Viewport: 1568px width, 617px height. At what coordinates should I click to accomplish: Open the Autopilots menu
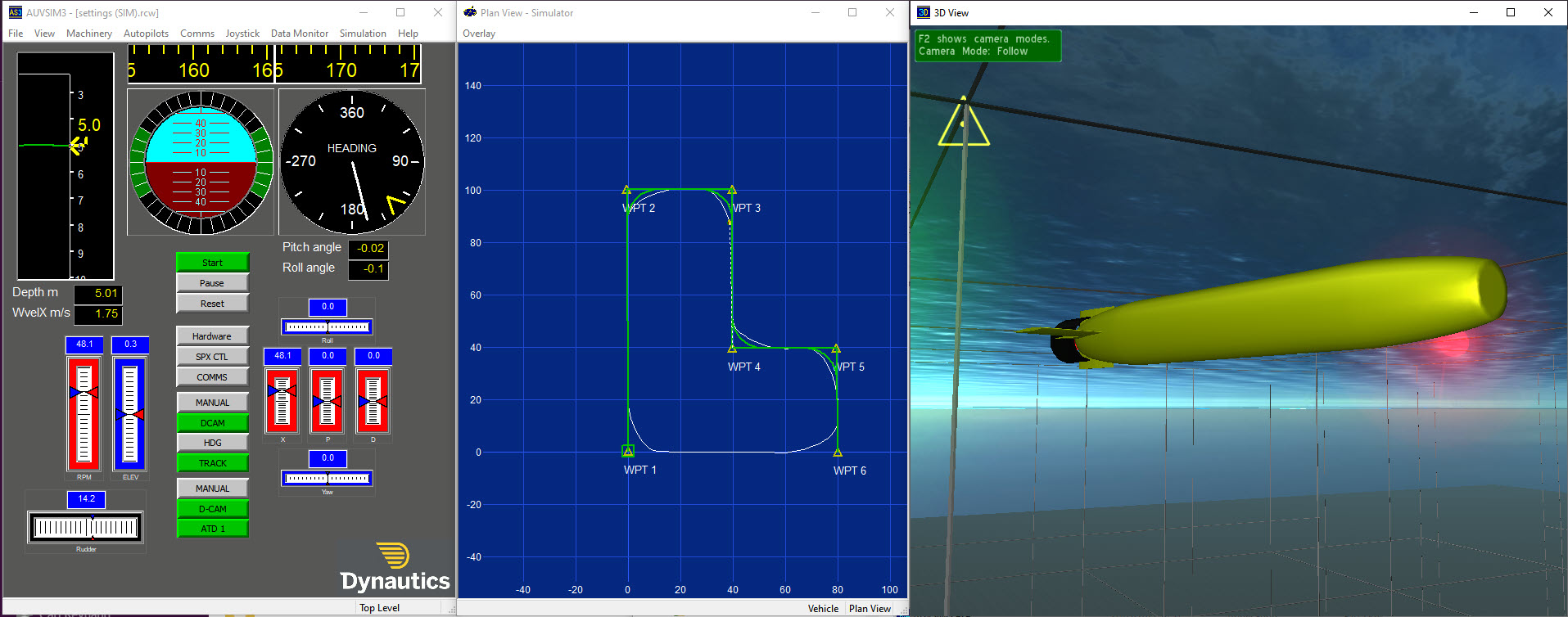pyautogui.click(x=146, y=34)
